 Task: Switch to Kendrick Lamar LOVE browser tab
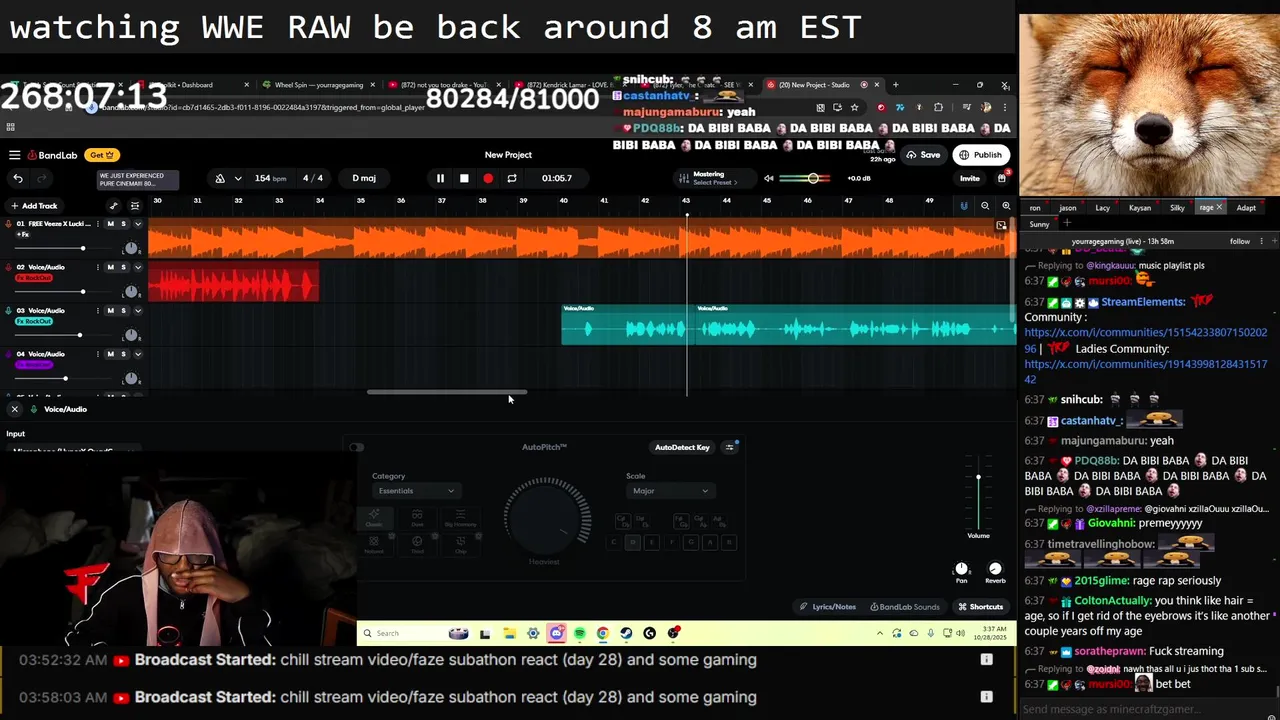(x=573, y=85)
